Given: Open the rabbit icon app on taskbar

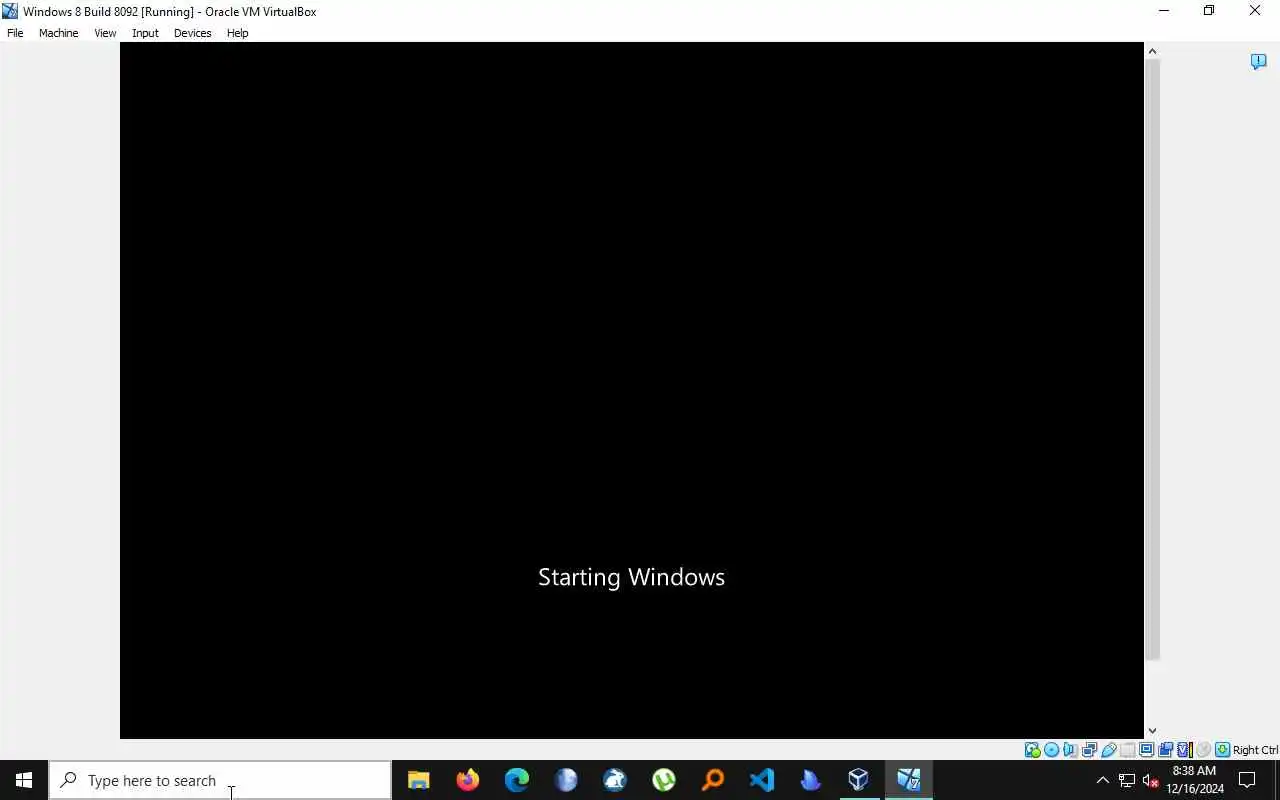Looking at the screenshot, I should 614,780.
